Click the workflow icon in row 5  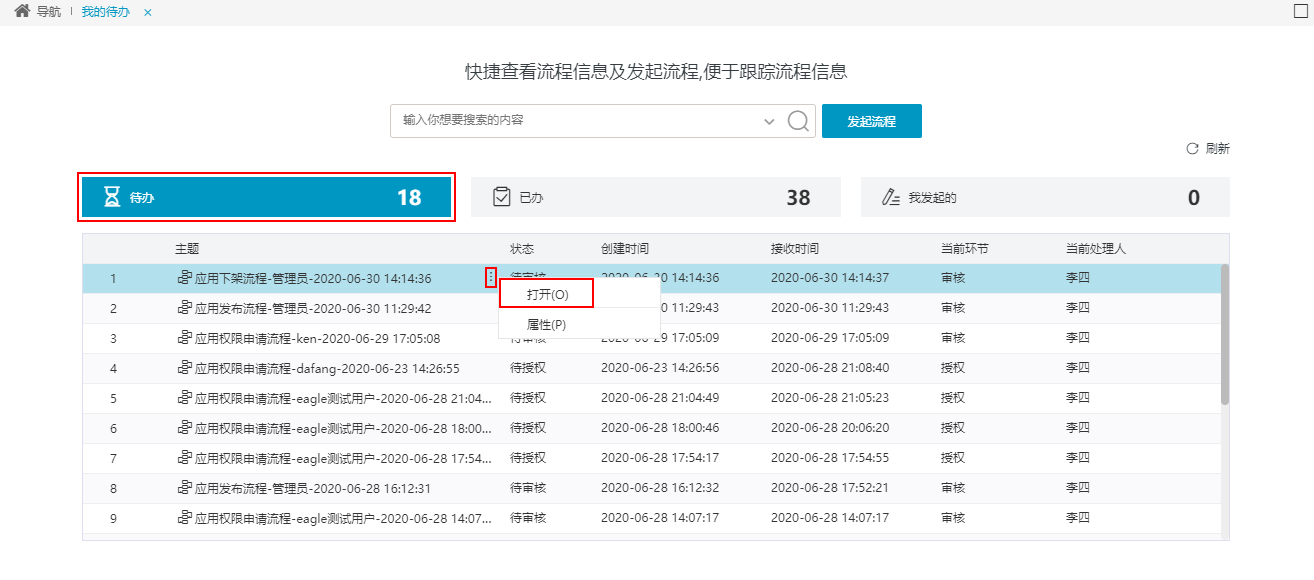[184, 398]
